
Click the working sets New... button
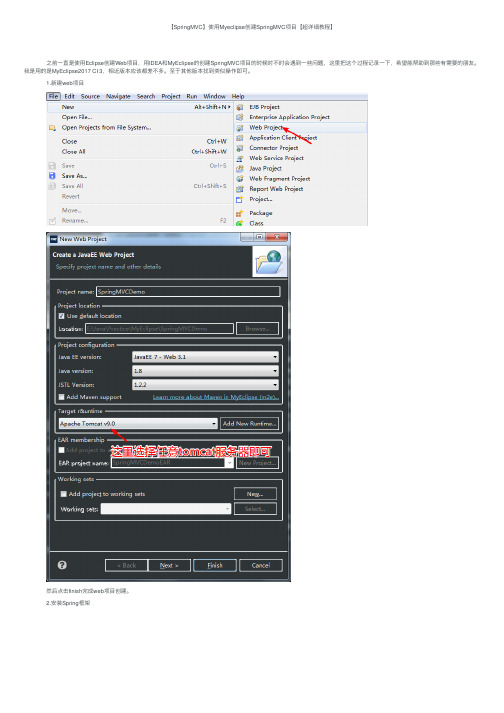[x=255, y=494]
